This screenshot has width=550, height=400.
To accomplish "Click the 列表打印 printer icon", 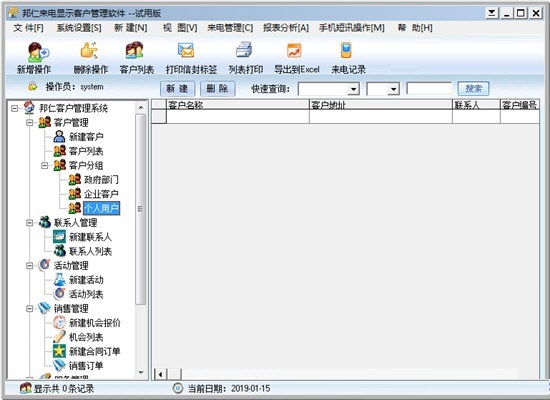I will [244, 50].
